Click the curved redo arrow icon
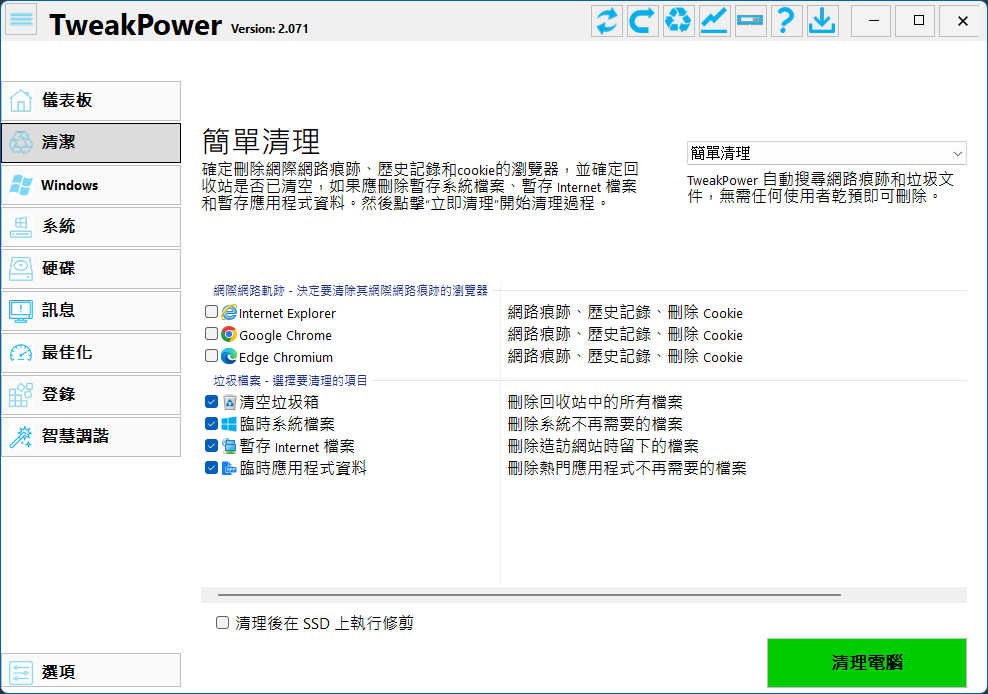 pos(643,21)
